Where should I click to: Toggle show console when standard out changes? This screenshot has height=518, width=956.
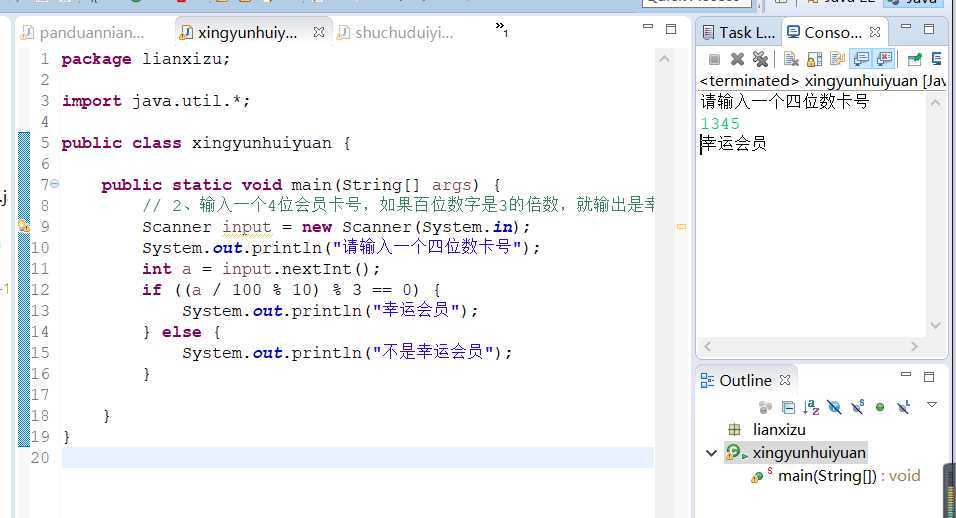pos(861,59)
